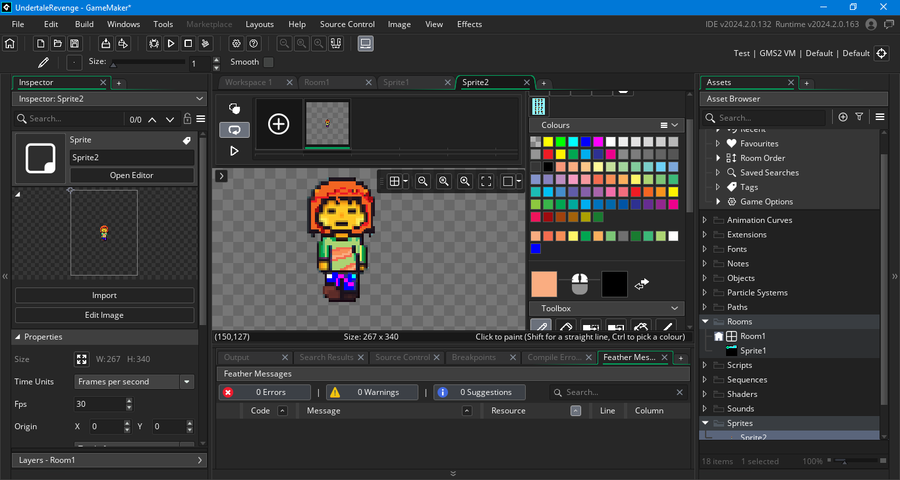Fit the sprite canvas to the window
Screen dimensions: 900x480
486,181
